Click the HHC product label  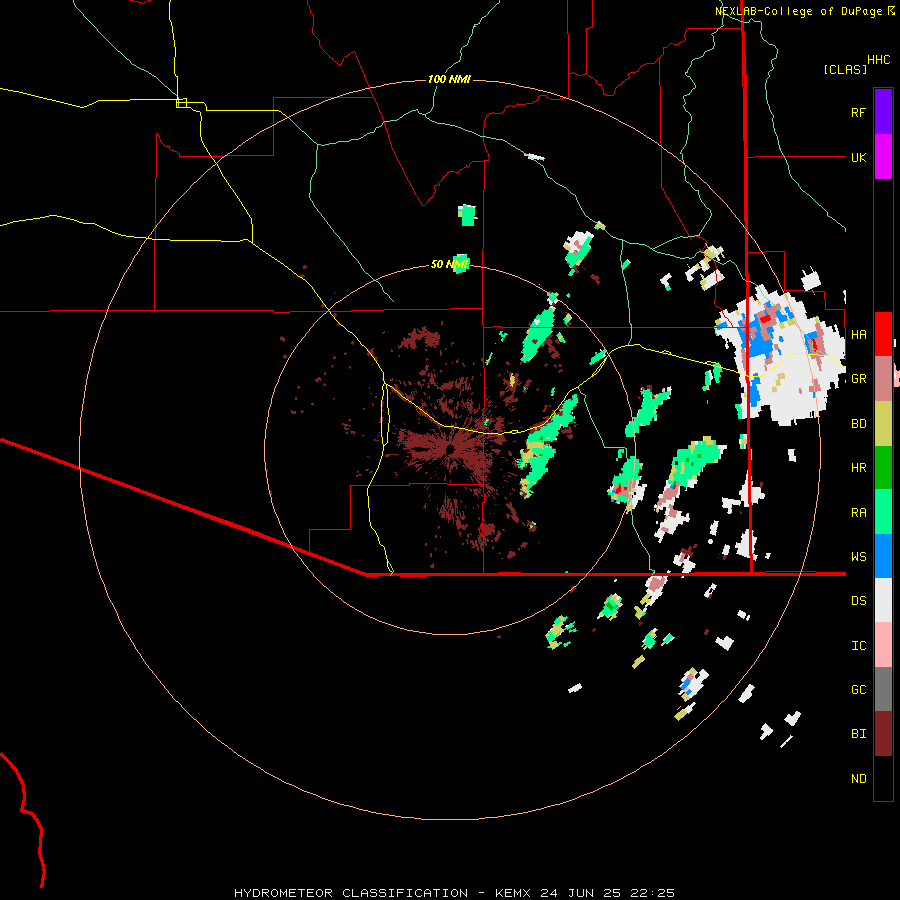click(878, 60)
